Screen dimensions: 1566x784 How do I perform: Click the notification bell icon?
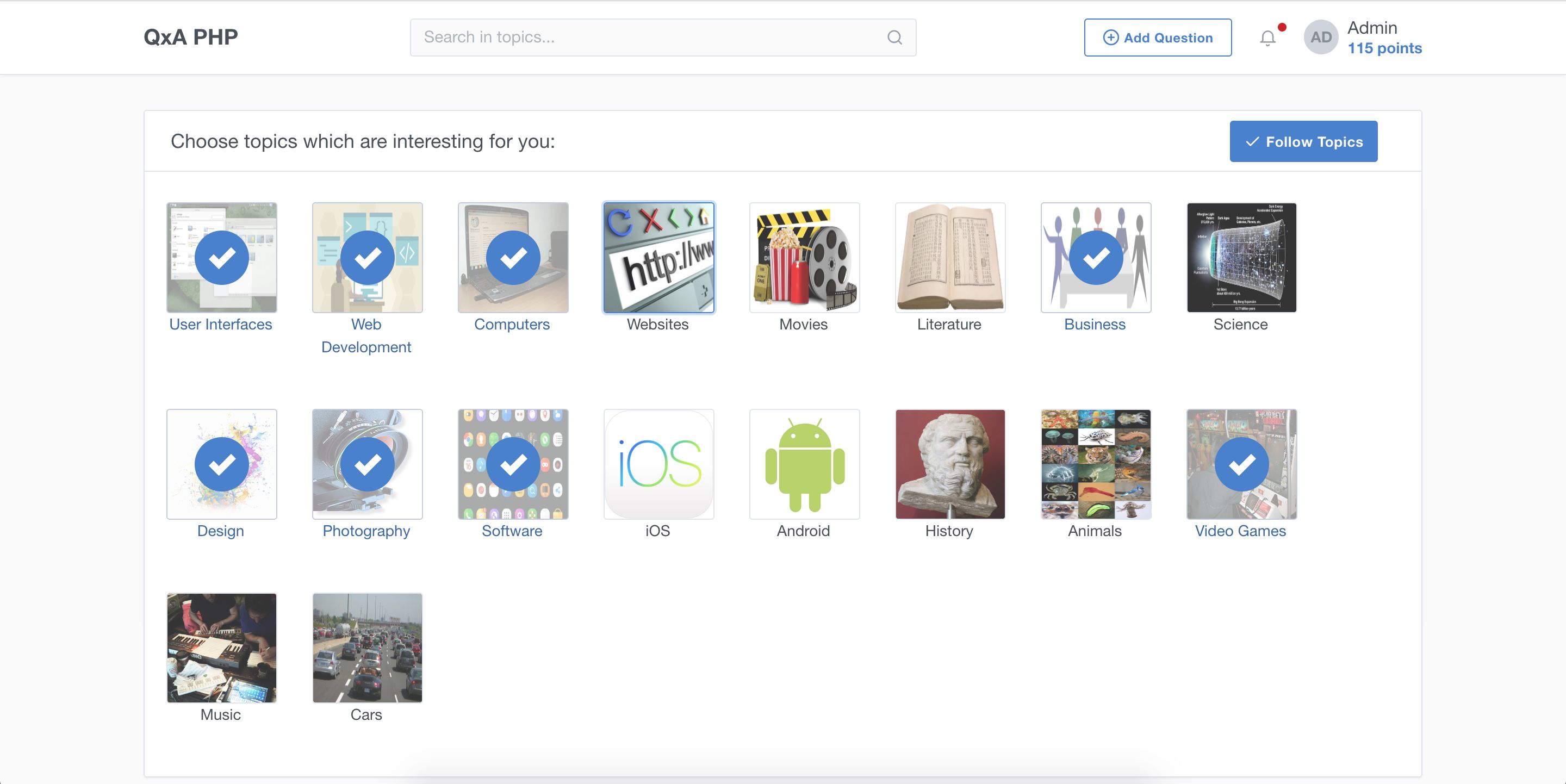1267,38
